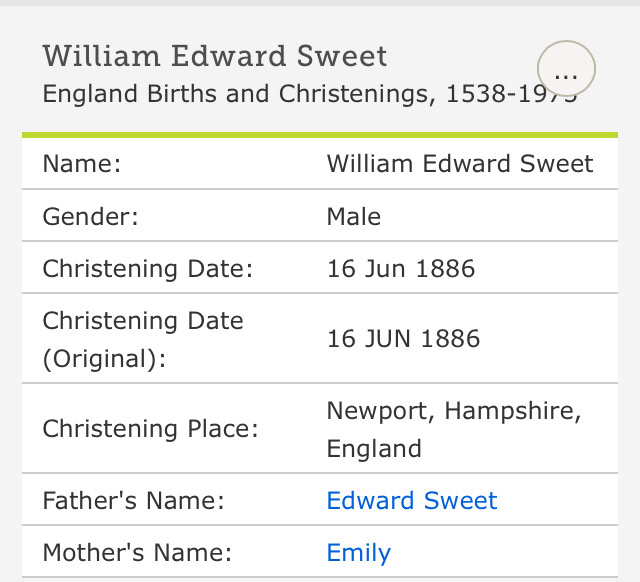
Task: Select the uppercase 16 JUN 1886 value
Action: click(x=404, y=338)
